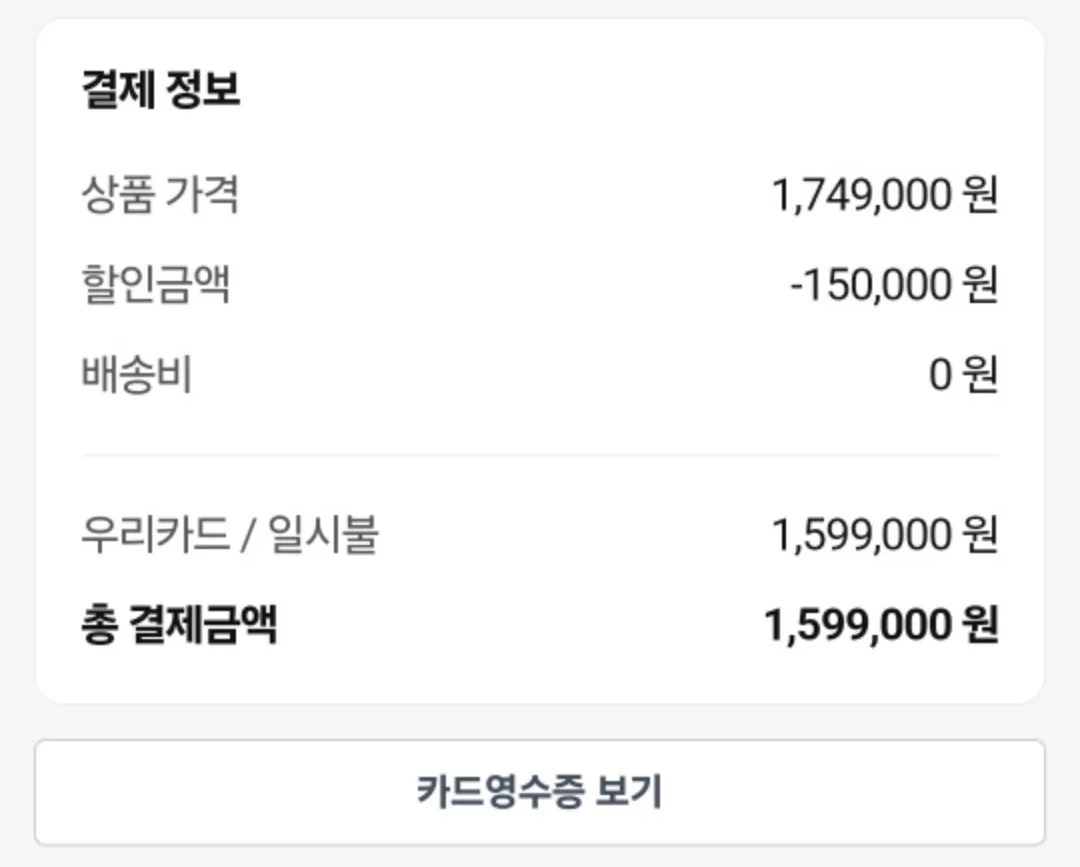1080x867 pixels.
Task: Click the 원 unit in the 배송비 row
Action: (x=980, y=375)
